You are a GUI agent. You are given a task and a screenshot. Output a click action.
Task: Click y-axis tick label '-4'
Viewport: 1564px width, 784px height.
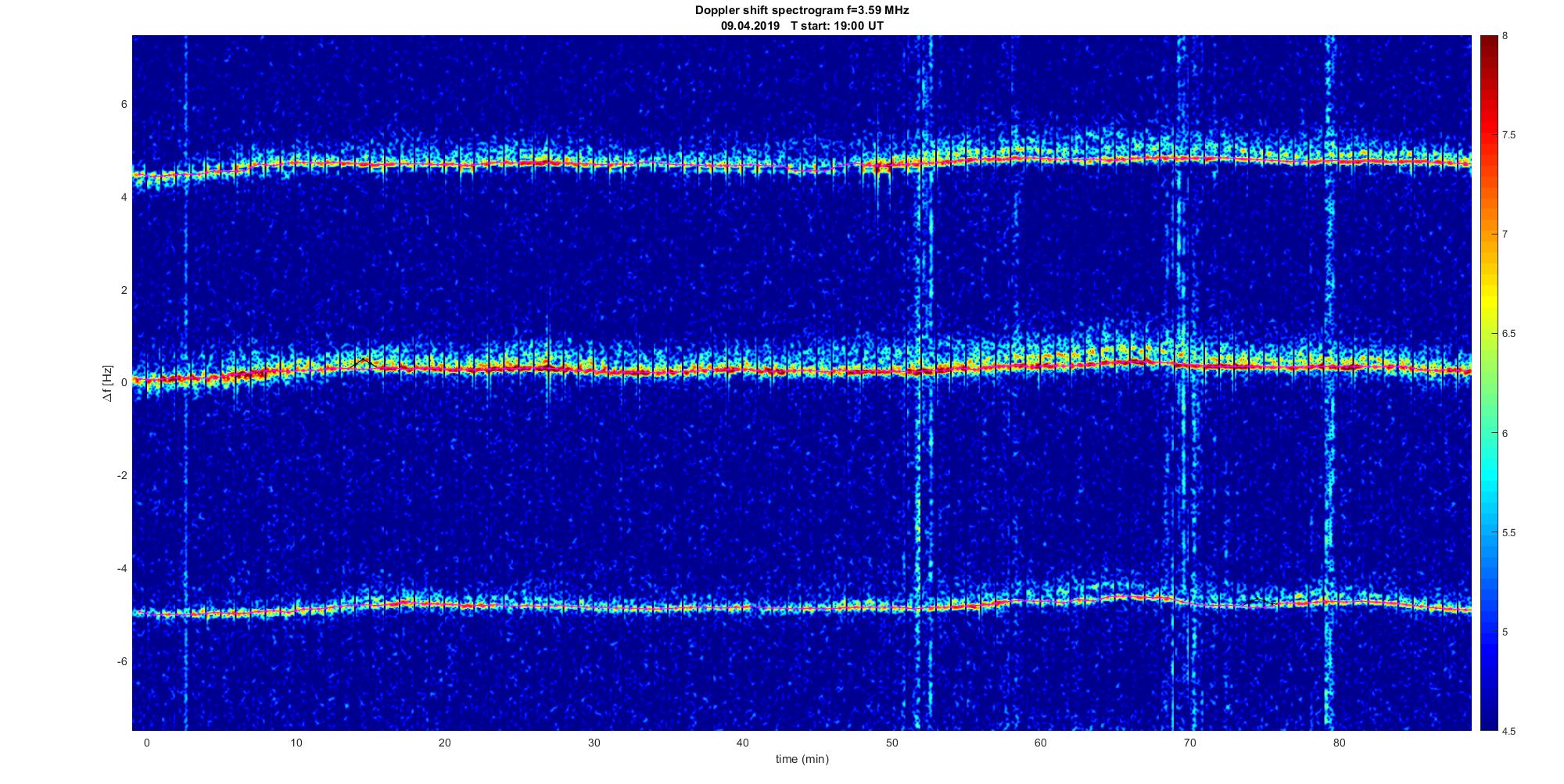click(x=123, y=569)
